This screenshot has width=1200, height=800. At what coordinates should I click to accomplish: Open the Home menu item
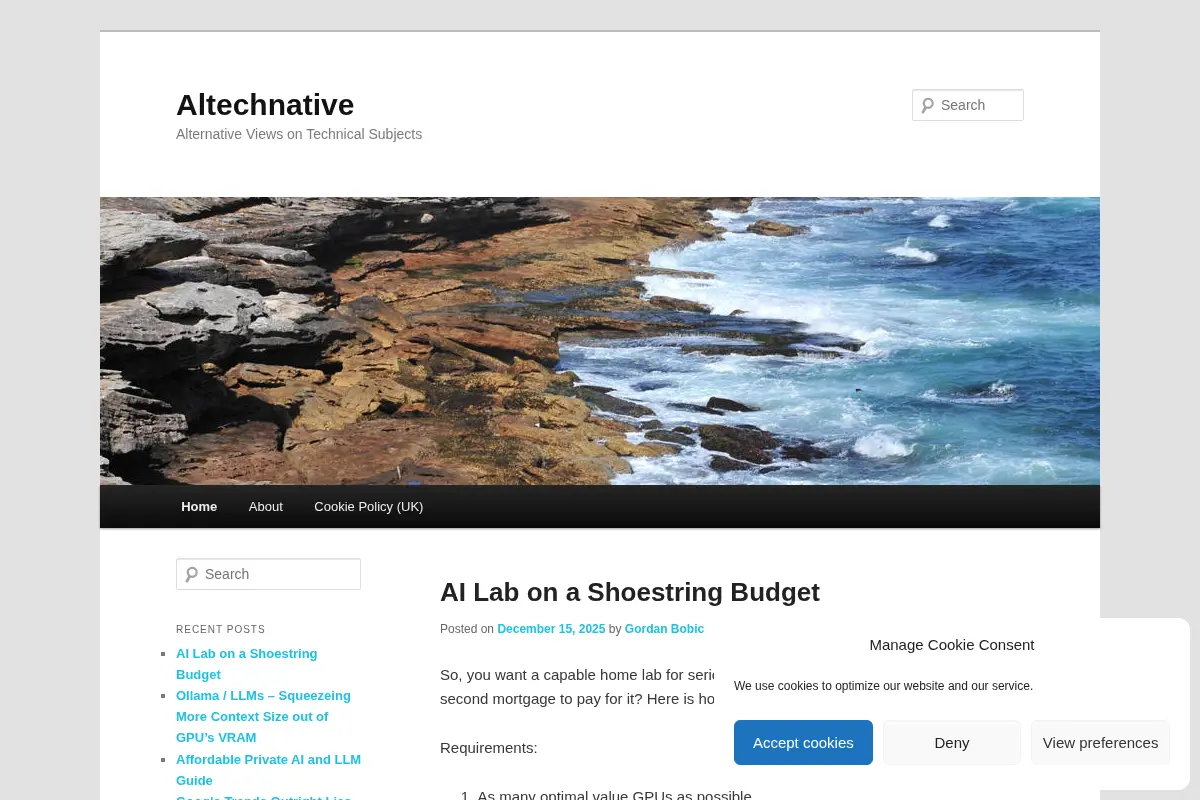199,507
